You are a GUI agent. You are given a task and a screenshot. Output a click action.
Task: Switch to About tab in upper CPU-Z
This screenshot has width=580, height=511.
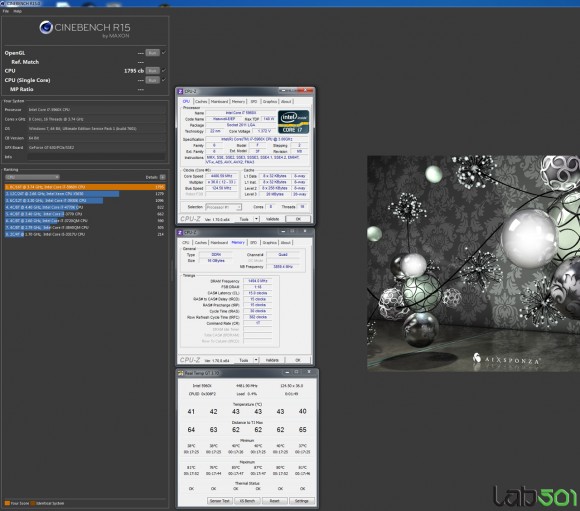[286, 101]
